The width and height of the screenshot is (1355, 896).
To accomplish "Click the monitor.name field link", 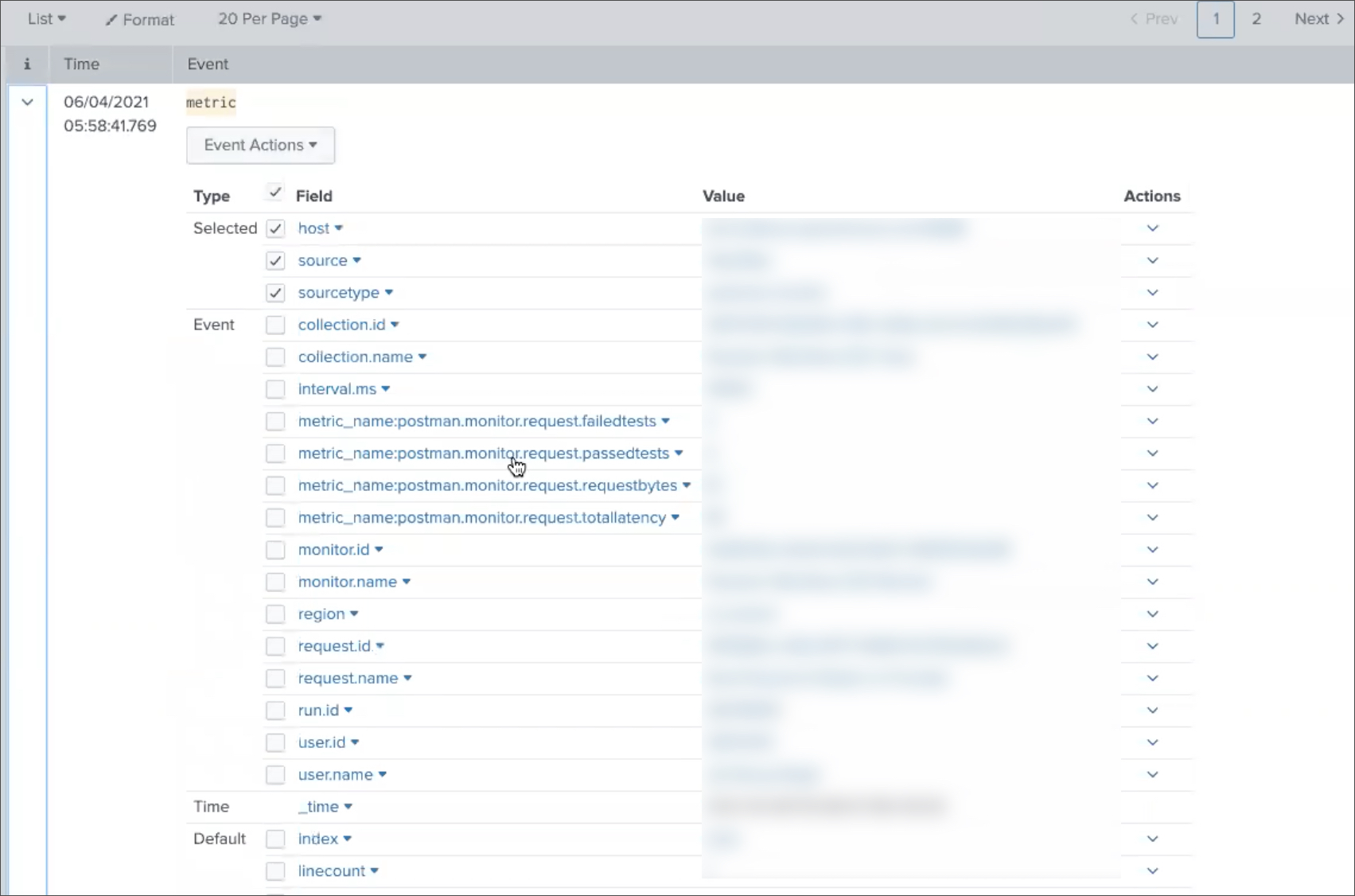I will tap(347, 582).
